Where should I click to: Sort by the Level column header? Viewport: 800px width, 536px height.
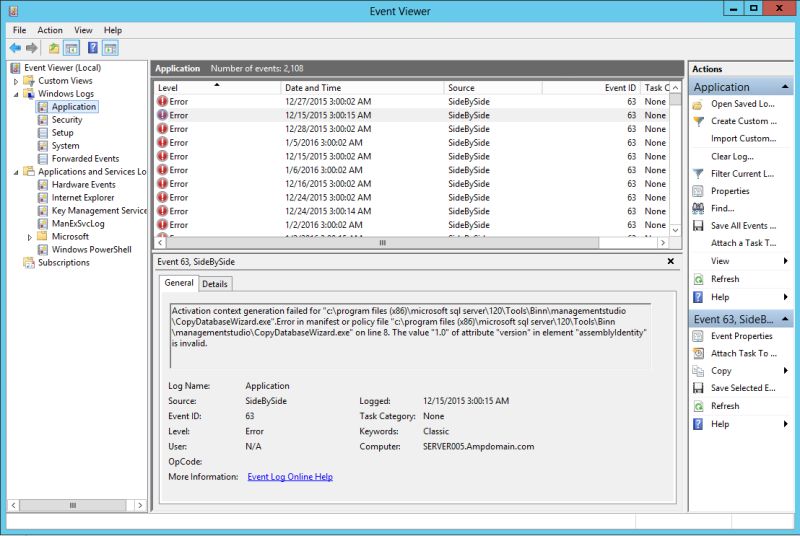click(x=217, y=88)
